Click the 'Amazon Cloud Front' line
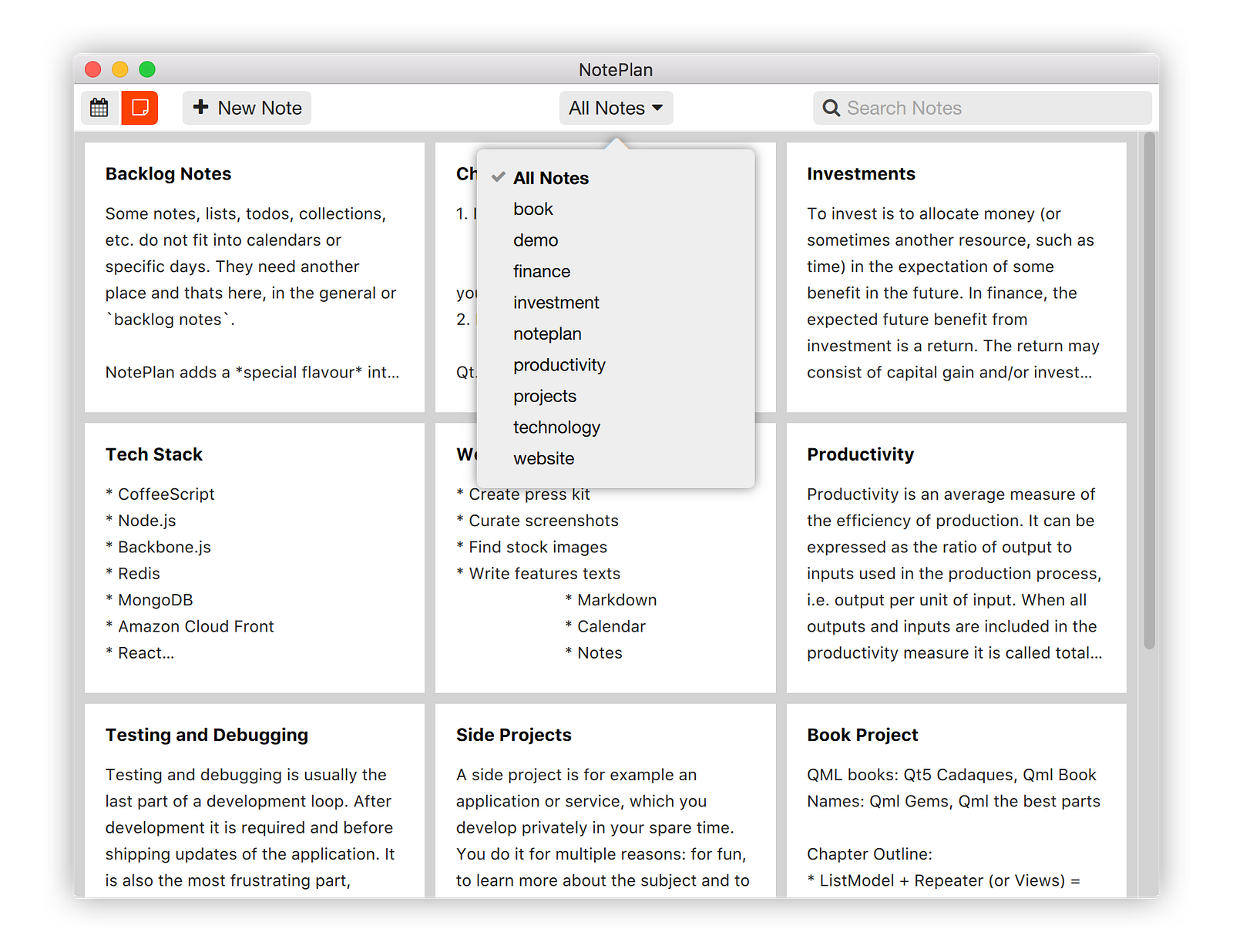The width and height of the screenshot is (1233, 952). (x=190, y=626)
